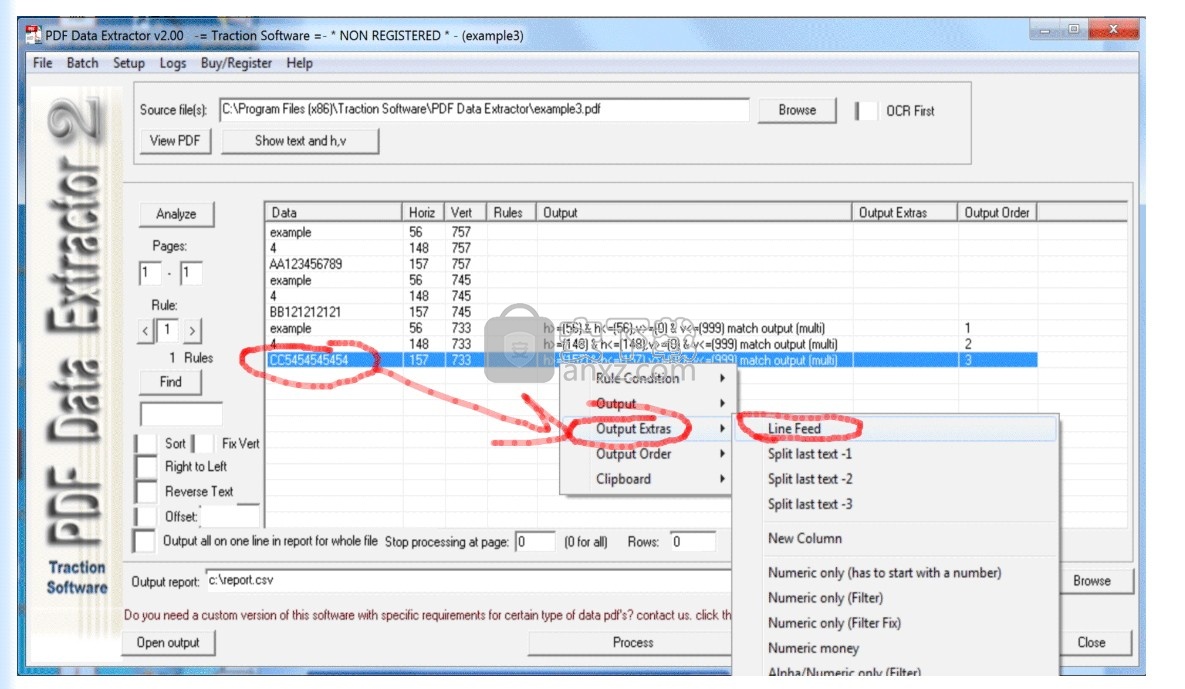Screen dimensions: 1185x689
Task: Enable the Right to Left checkbox
Action: tap(147, 467)
